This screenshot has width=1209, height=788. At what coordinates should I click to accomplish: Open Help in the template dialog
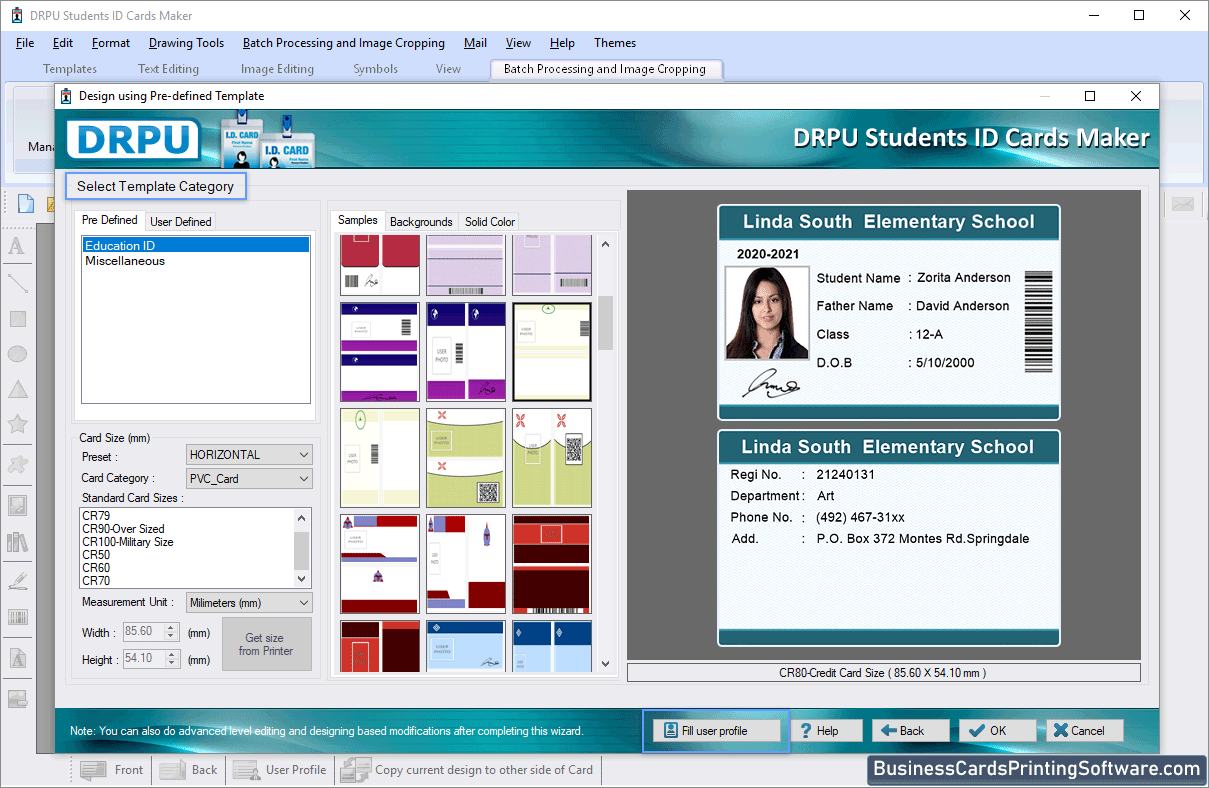(x=827, y=731)
